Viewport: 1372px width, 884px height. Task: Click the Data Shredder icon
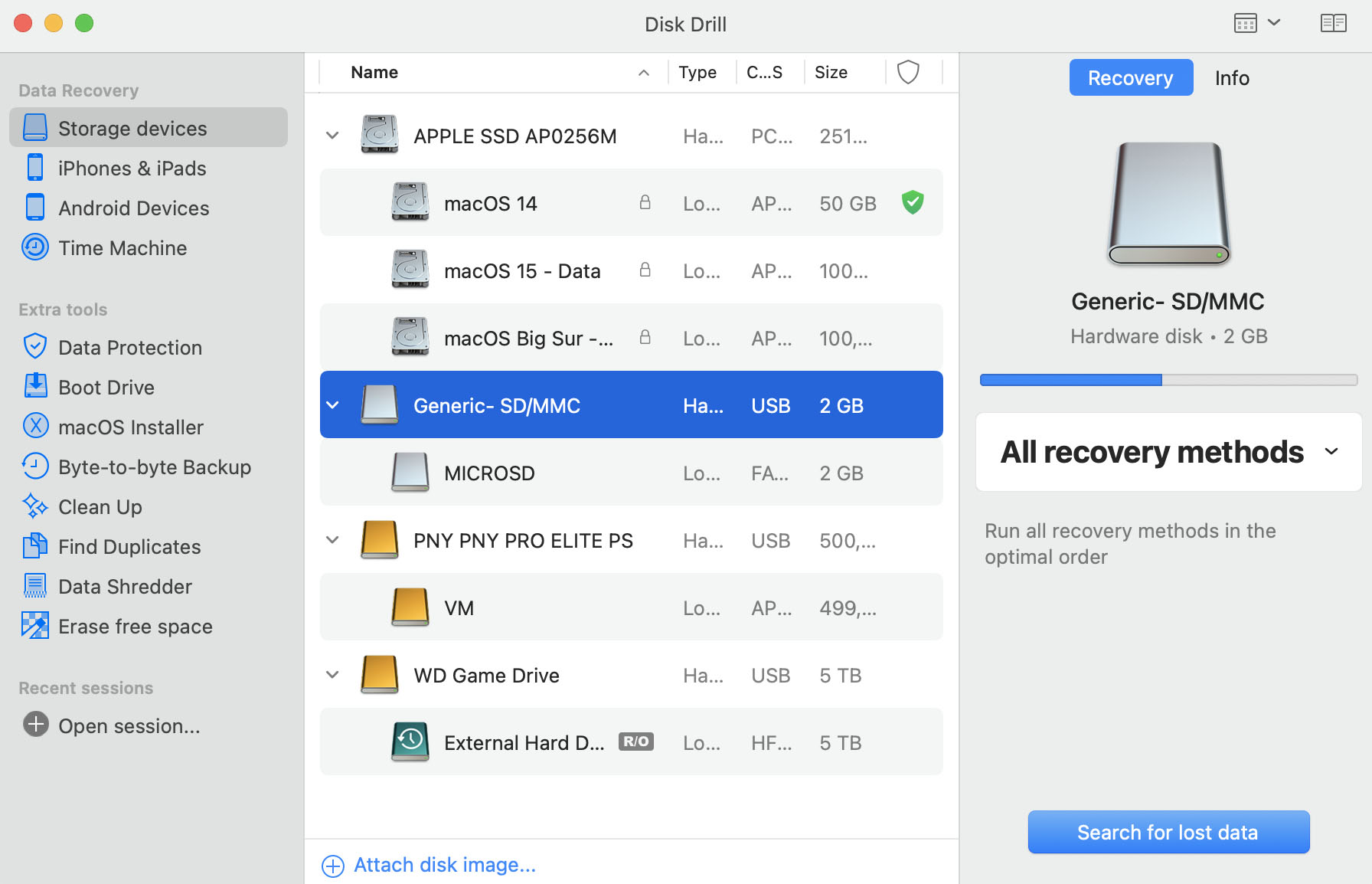35,586
